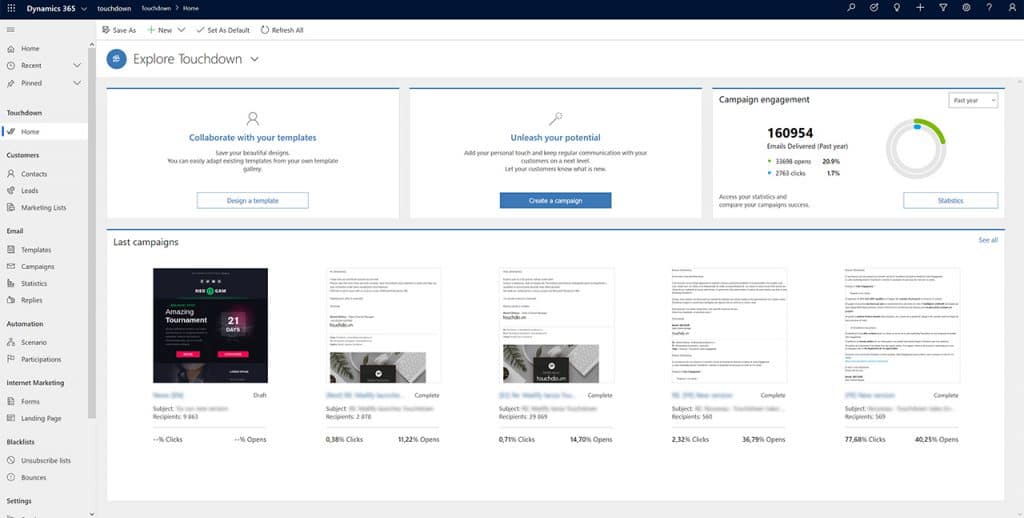The image size is (1024, 518).
Task: Expand the Recent section in sidebar
Action: click(x=77, y=66)
